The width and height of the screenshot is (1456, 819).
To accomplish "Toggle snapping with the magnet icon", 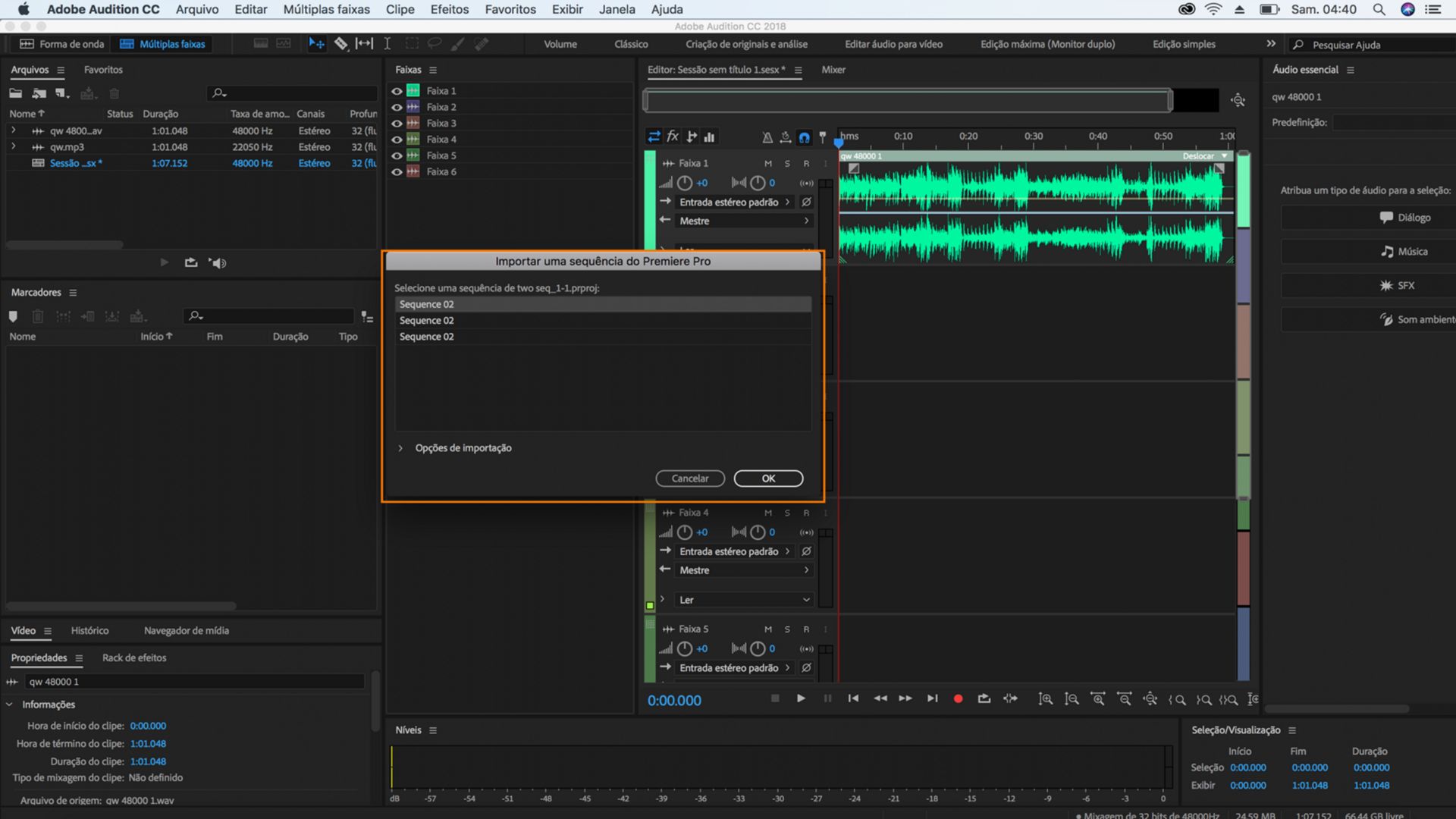I will point(803,137).
